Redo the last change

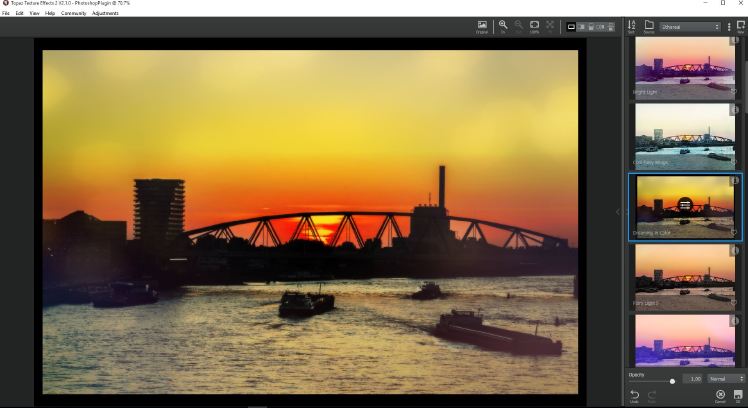pyautogui.click(x=652, y=397)
